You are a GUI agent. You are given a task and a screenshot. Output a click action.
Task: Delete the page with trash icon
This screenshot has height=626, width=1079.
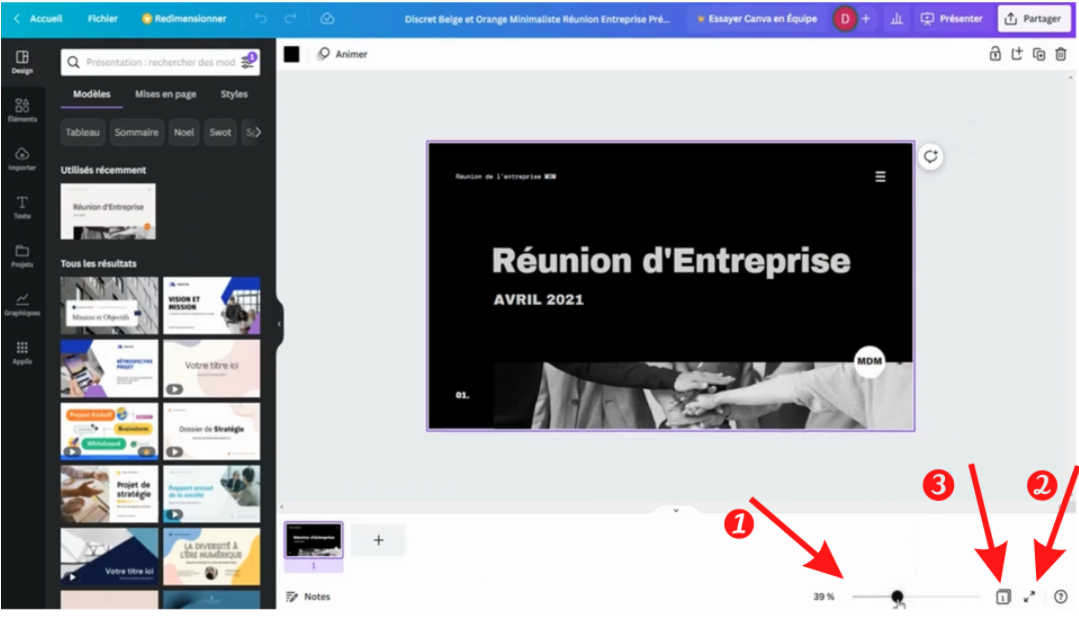[1061, 55]
